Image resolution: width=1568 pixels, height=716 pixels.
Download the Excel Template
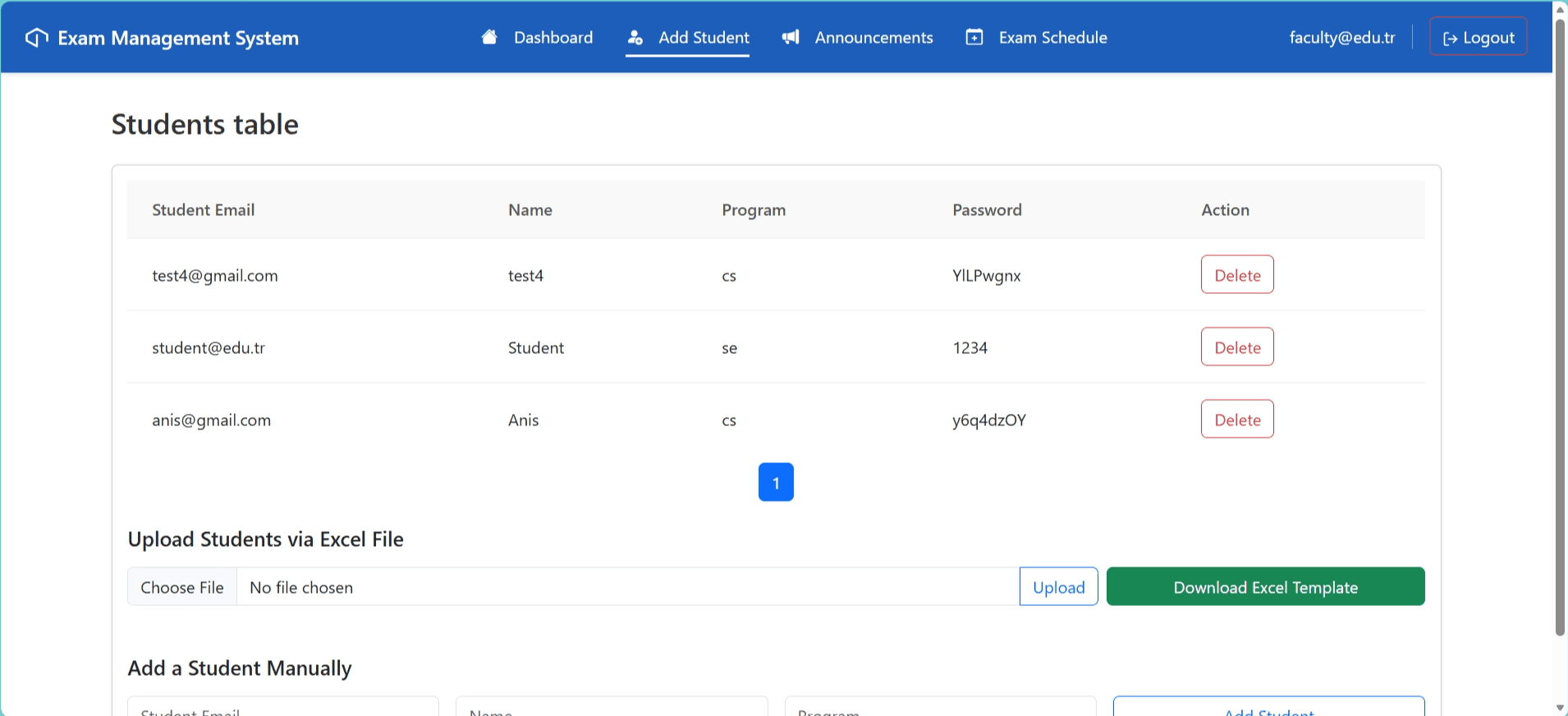point(1265,586)
